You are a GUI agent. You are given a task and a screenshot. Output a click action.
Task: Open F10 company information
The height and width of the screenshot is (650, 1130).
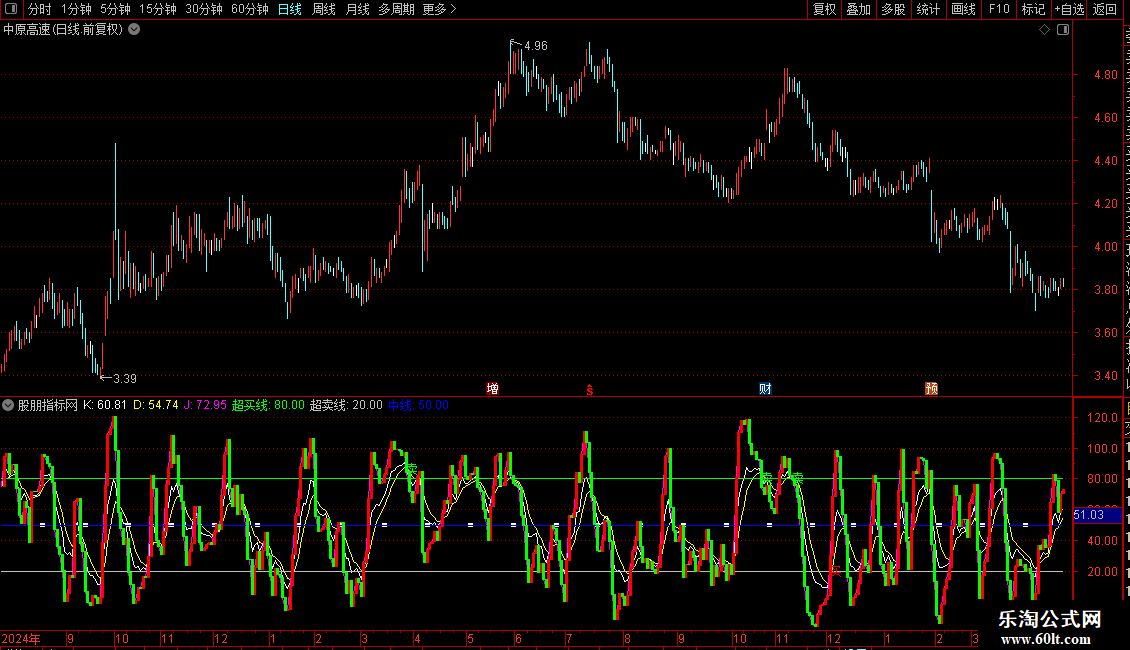[x=999, y=9]
